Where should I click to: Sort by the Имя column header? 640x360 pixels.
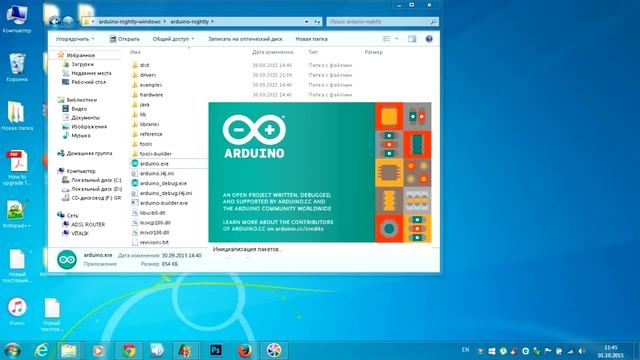(x=136, y=52)
